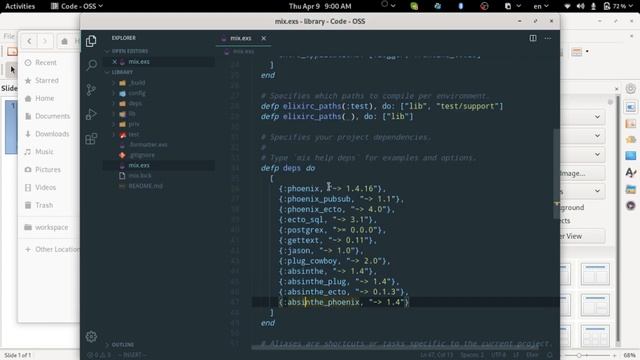Open the Extensions view
This screenshot has width=640, height=360.
tap(91, 139)
